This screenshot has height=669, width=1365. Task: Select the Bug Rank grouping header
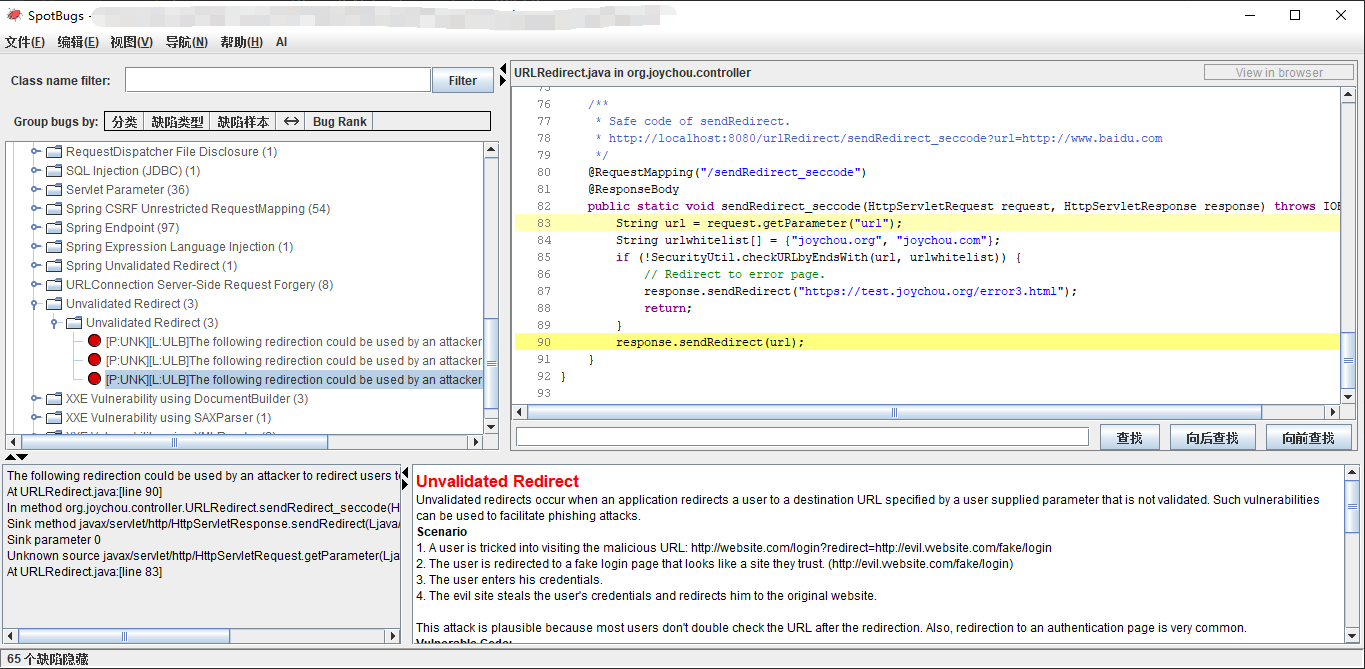click(x=339, y=121)
